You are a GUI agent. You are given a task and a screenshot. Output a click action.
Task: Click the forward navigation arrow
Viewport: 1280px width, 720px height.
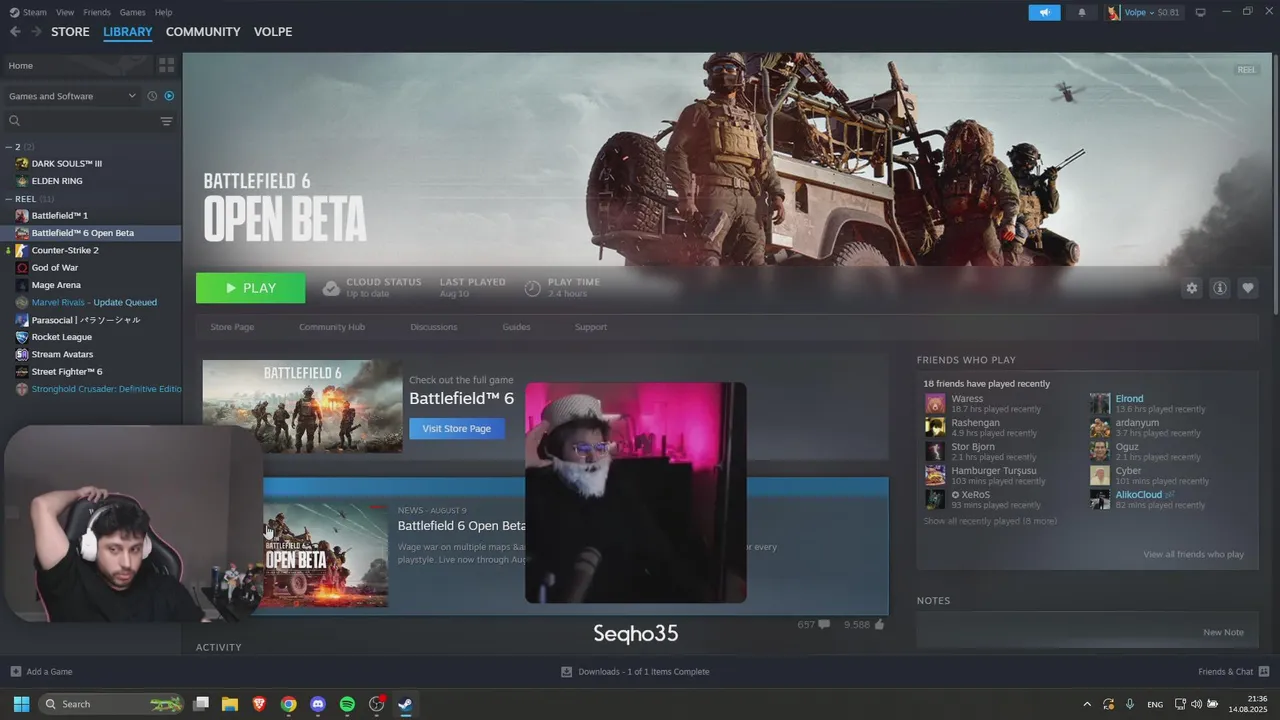[x=36, y=32]
